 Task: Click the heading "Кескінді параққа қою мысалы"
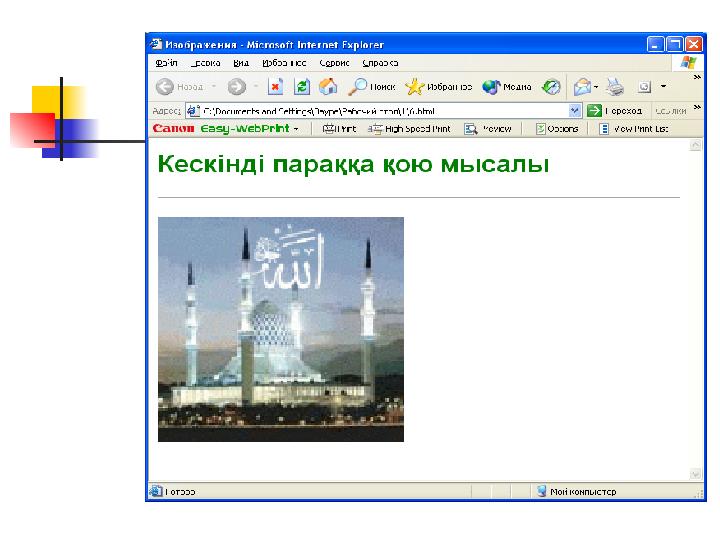353,163
